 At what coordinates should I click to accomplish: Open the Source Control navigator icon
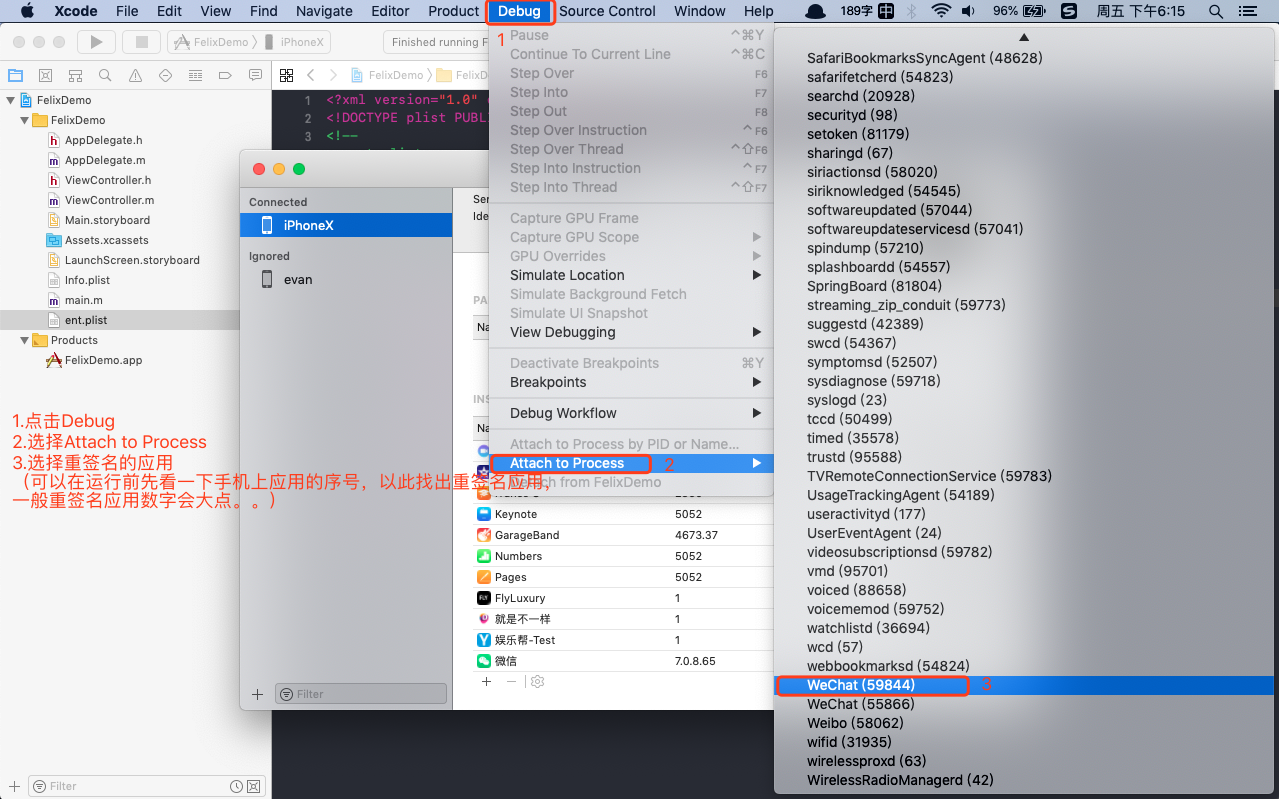pyautogui.click(x=45, y=75)
